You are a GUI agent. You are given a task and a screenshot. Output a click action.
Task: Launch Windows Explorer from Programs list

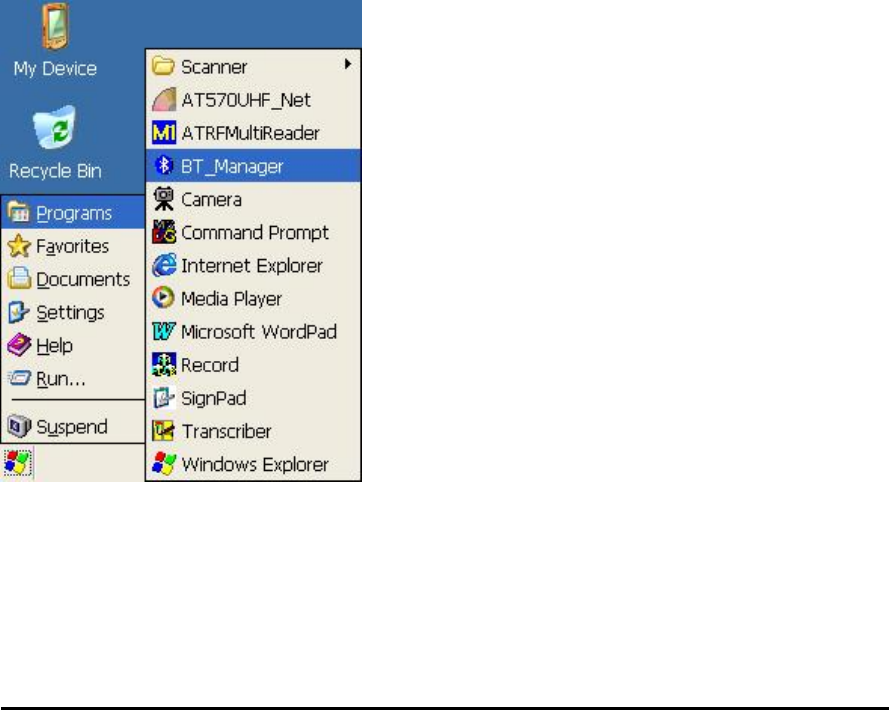253,464
